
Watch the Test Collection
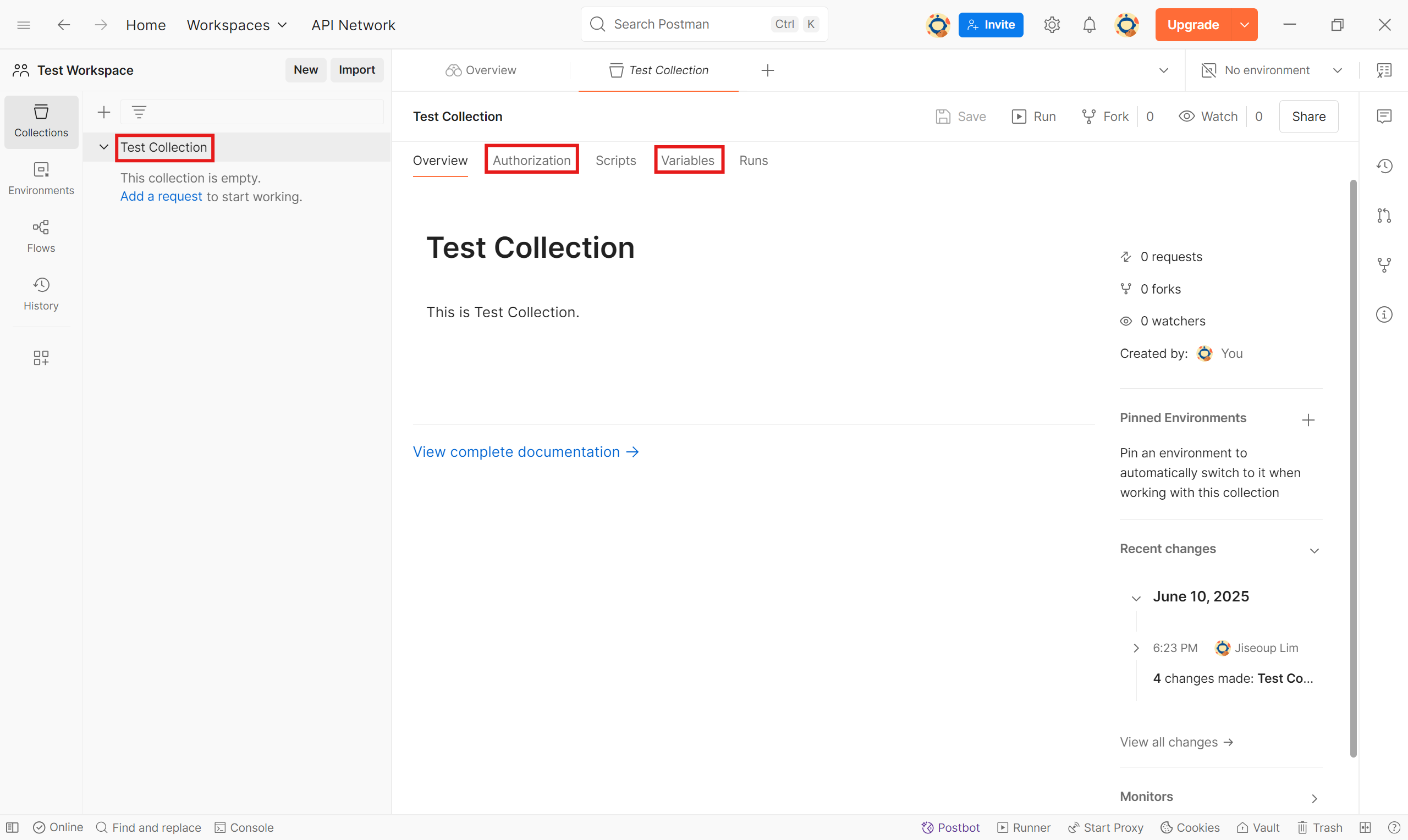coord(1208,116)
